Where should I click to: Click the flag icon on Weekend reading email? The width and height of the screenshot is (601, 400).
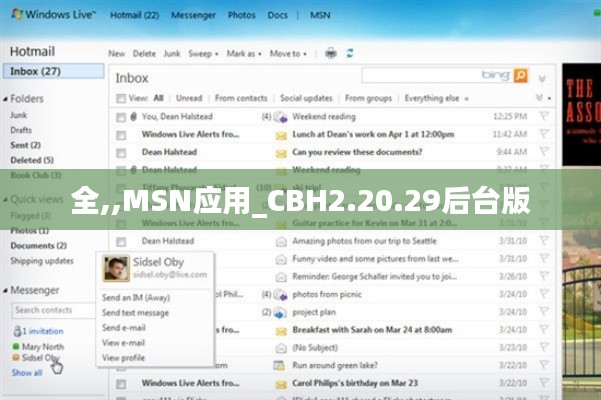[544, 117]
